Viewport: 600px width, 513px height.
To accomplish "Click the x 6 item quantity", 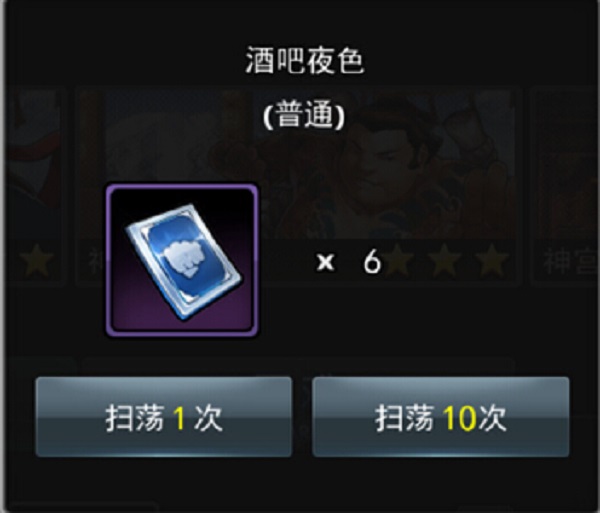I will 349,262.
